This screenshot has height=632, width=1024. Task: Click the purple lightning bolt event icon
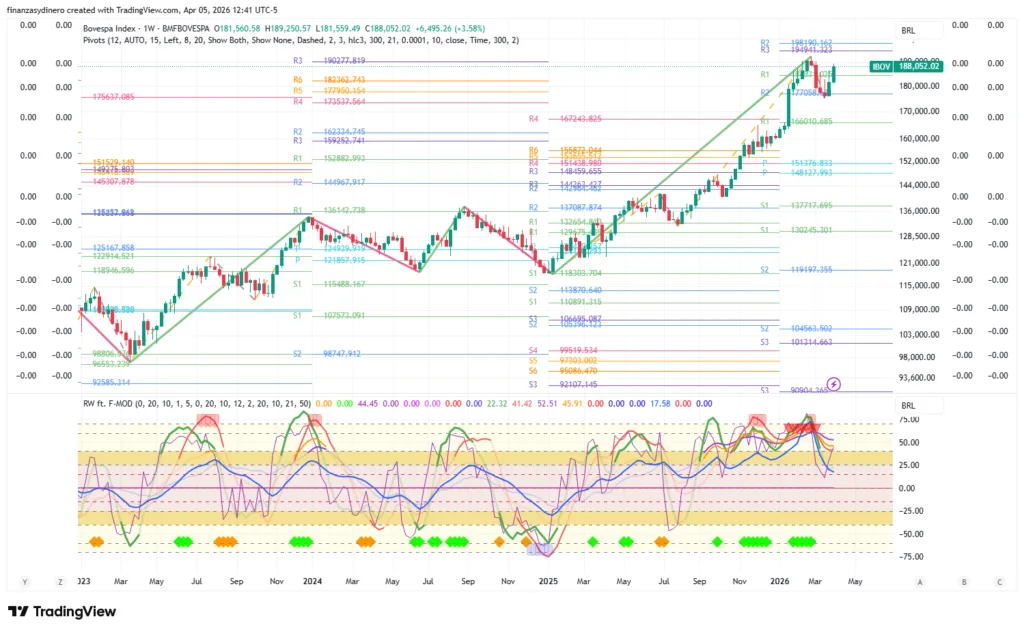834,383
